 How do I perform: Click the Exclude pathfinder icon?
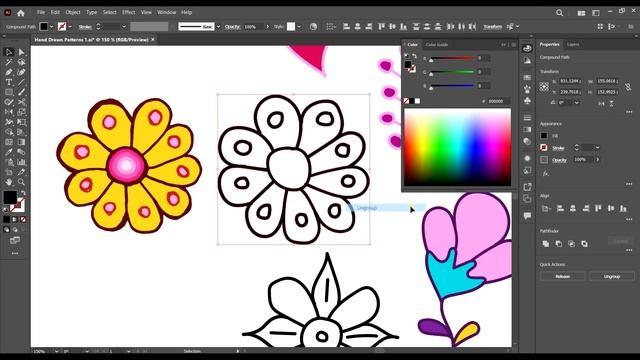pyautogui.click(x=584, y=244)
